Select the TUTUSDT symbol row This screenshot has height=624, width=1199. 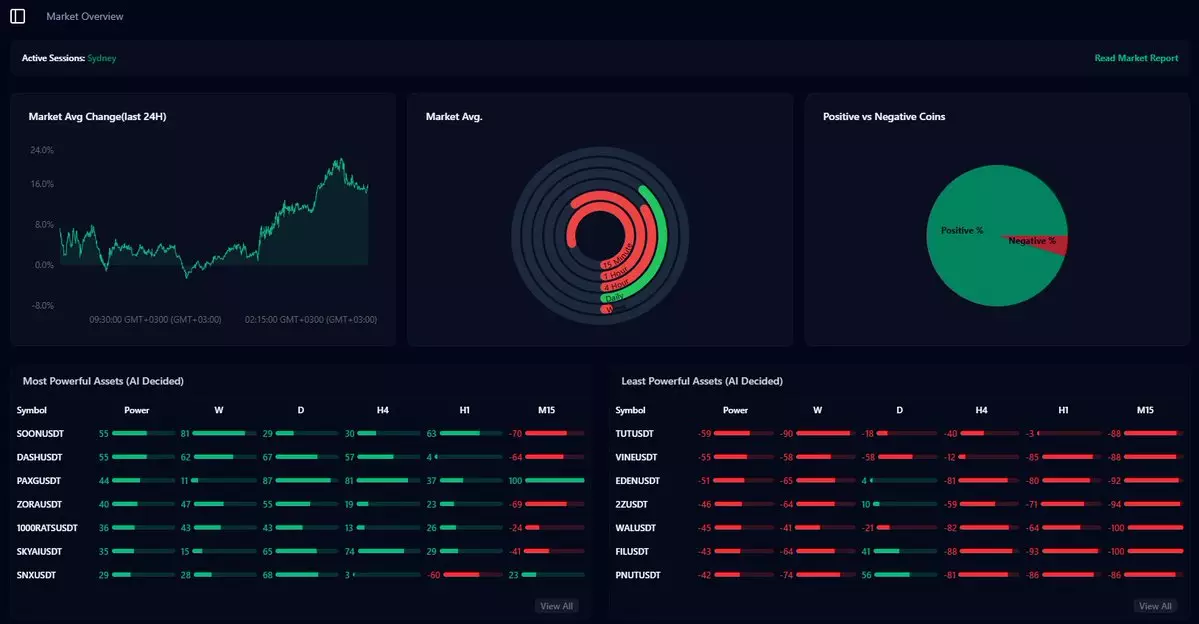(635, 434)
